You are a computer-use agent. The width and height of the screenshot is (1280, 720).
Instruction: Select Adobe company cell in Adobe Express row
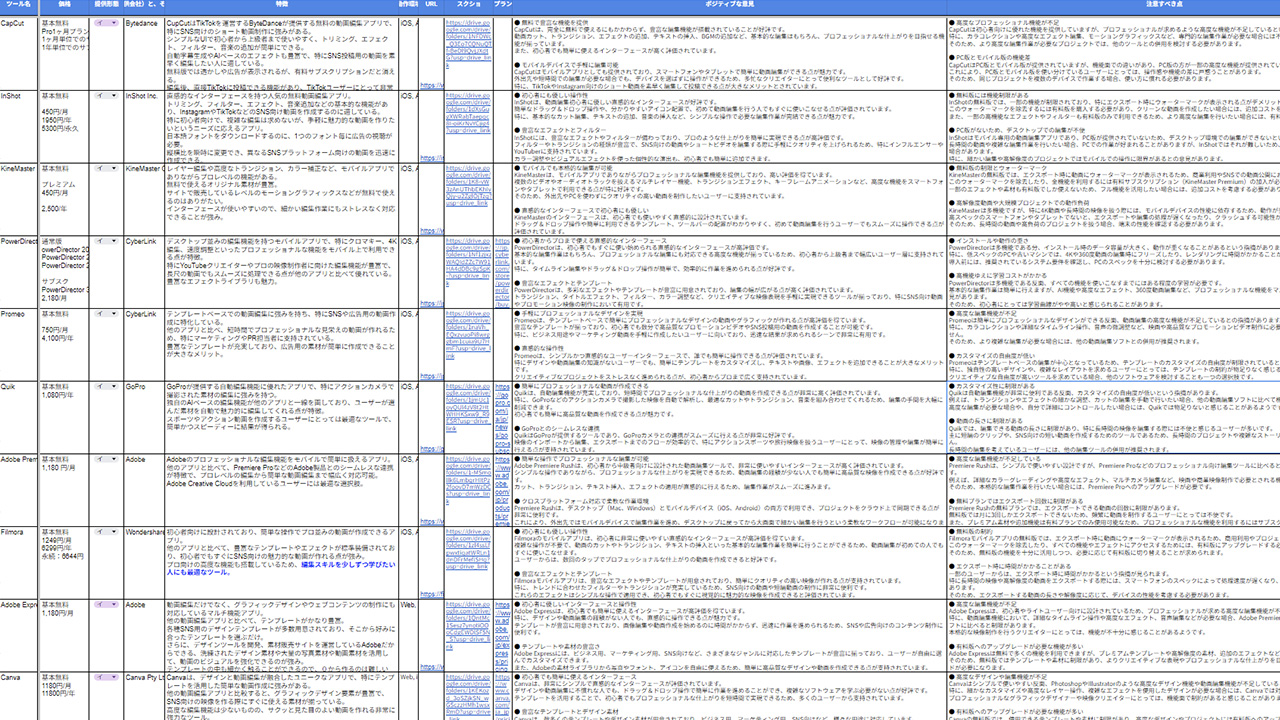point(145,635)
